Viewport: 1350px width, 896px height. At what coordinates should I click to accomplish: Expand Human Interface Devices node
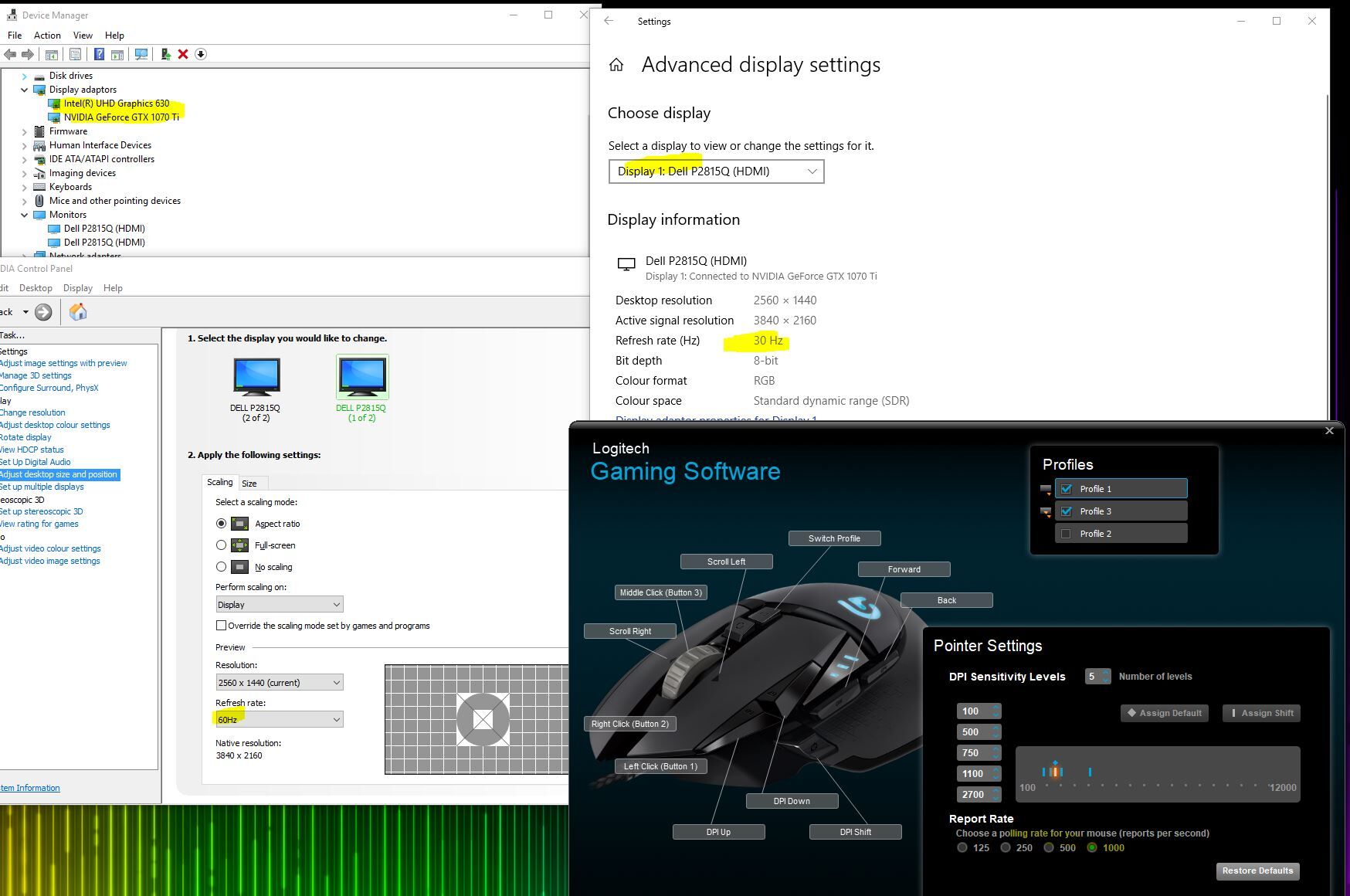pos(24,145)
